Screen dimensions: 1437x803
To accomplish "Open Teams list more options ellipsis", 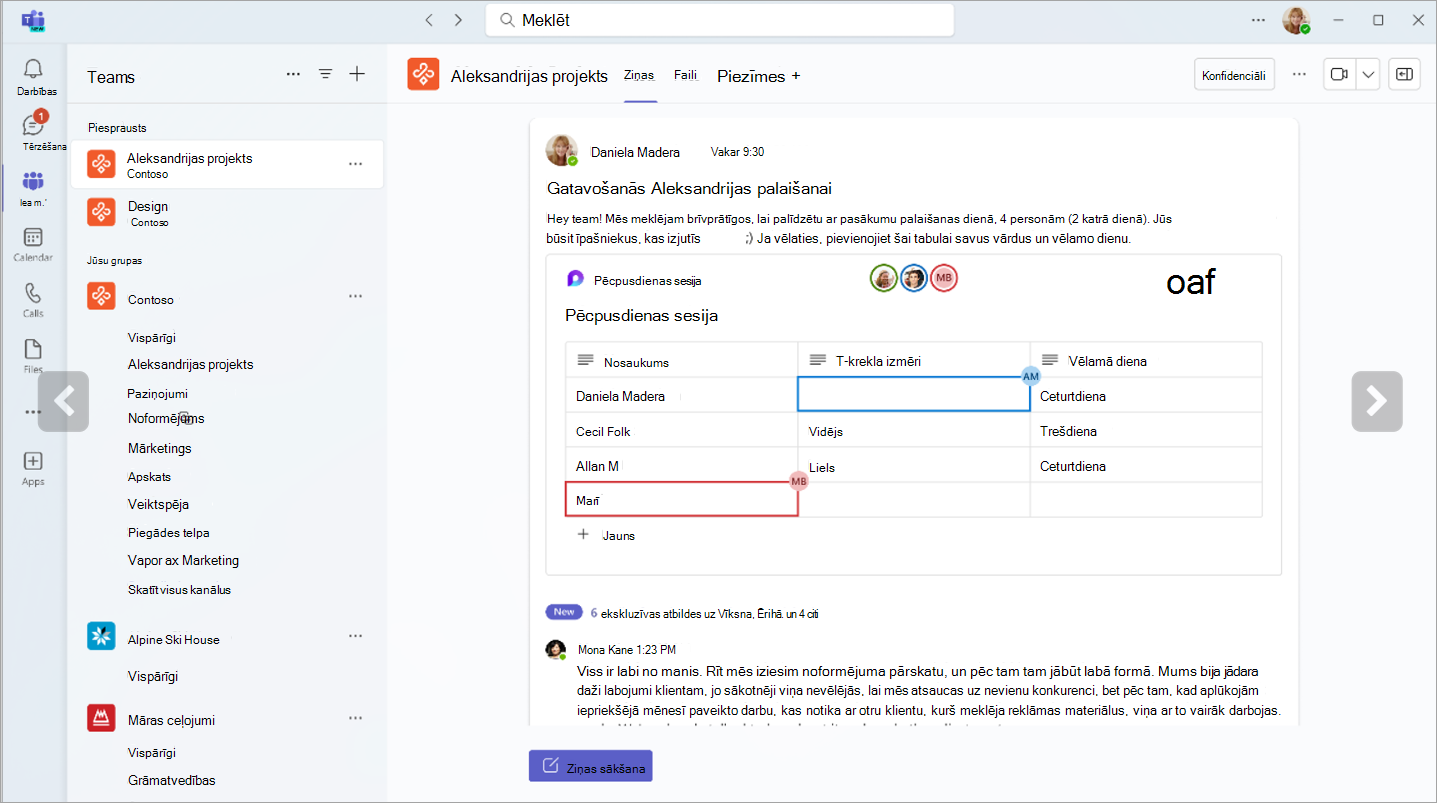I will click(293, 74).
